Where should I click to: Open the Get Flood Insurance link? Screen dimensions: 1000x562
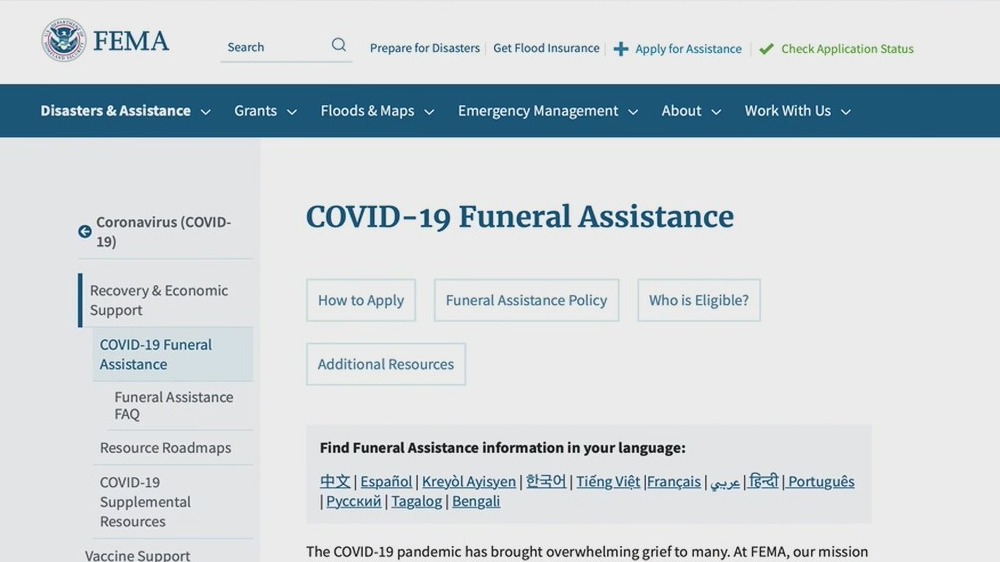546,48
